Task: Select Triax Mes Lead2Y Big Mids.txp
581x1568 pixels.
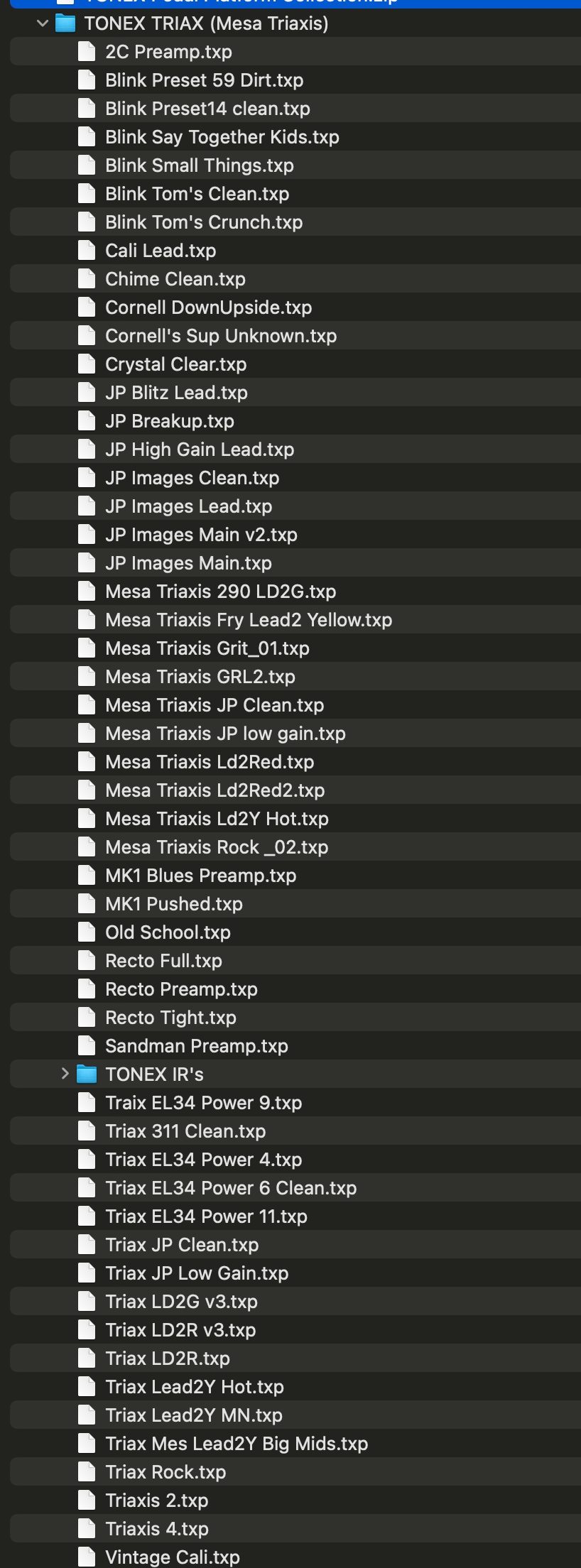Action: point(236,1444)
